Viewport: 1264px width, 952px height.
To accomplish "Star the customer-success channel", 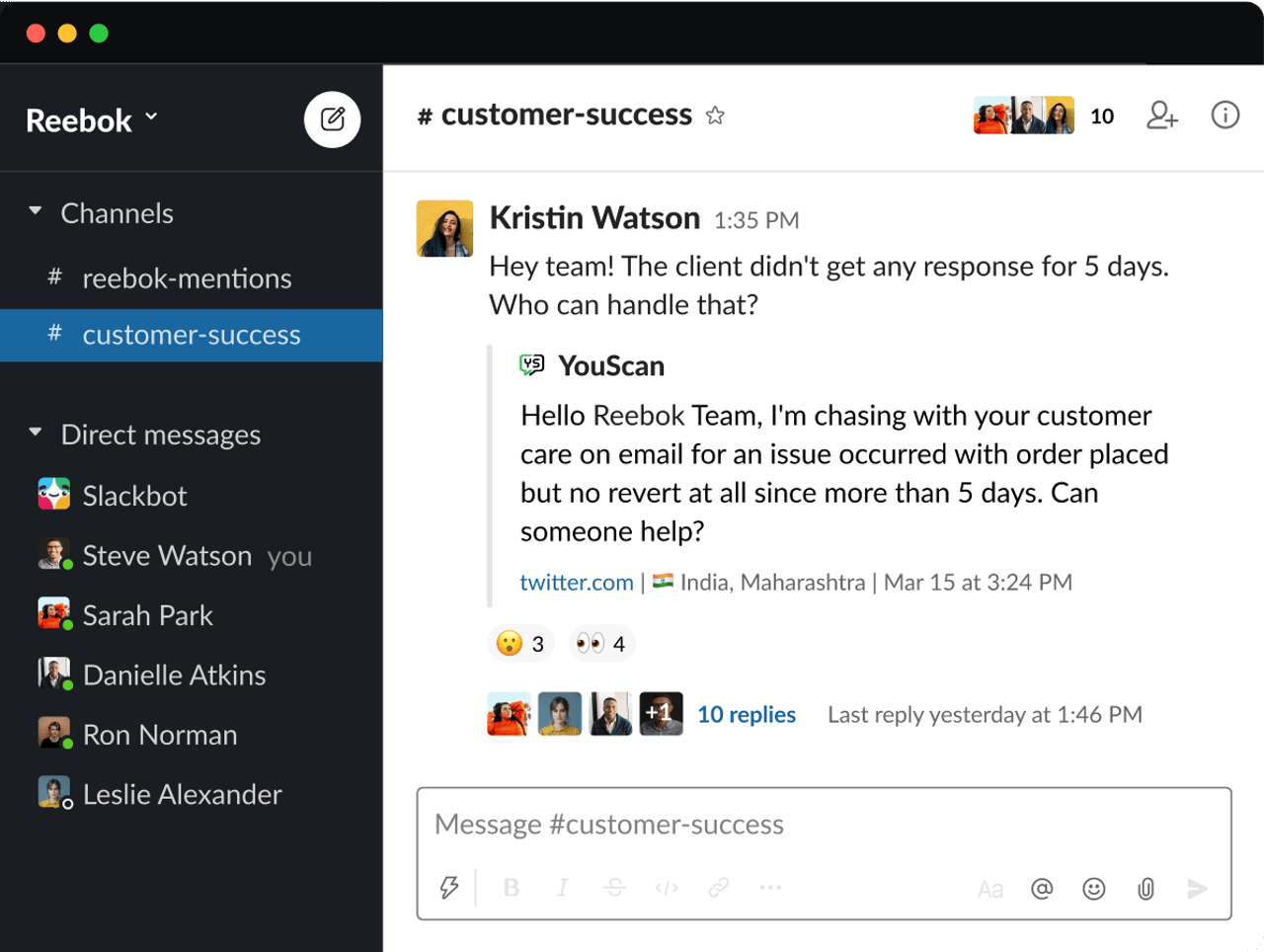I will (x=715, y=116).
